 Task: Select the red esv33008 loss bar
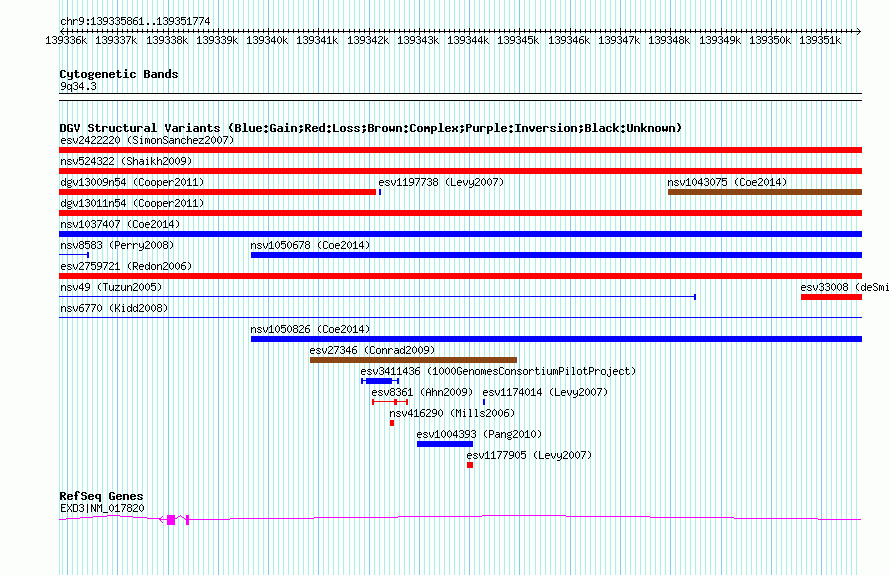click(832, 297)
